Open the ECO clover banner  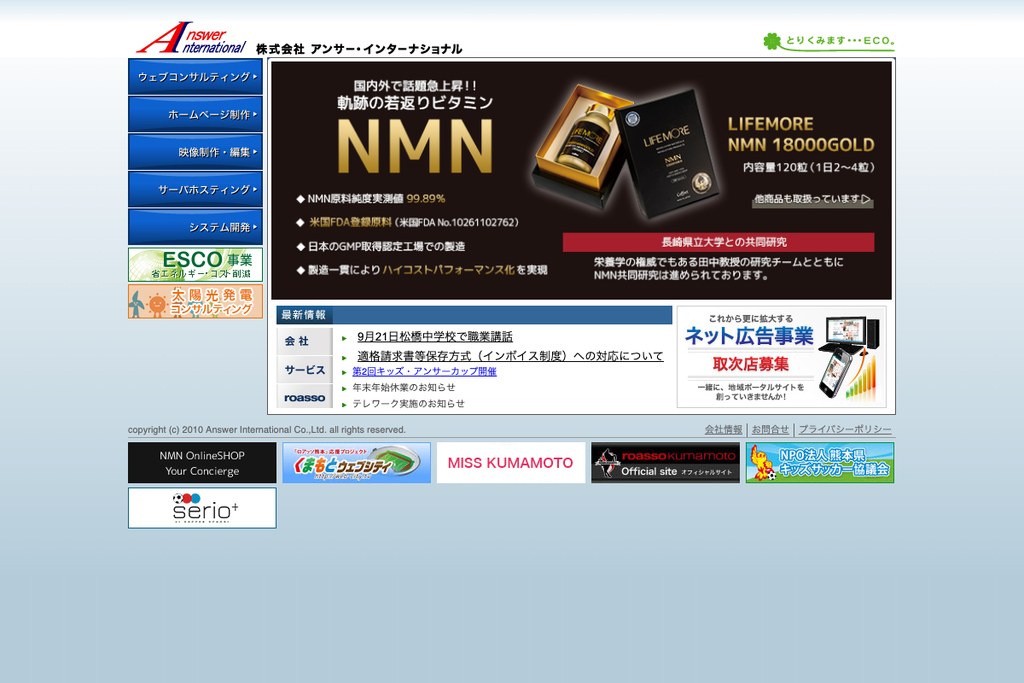(x=828, y=42)
